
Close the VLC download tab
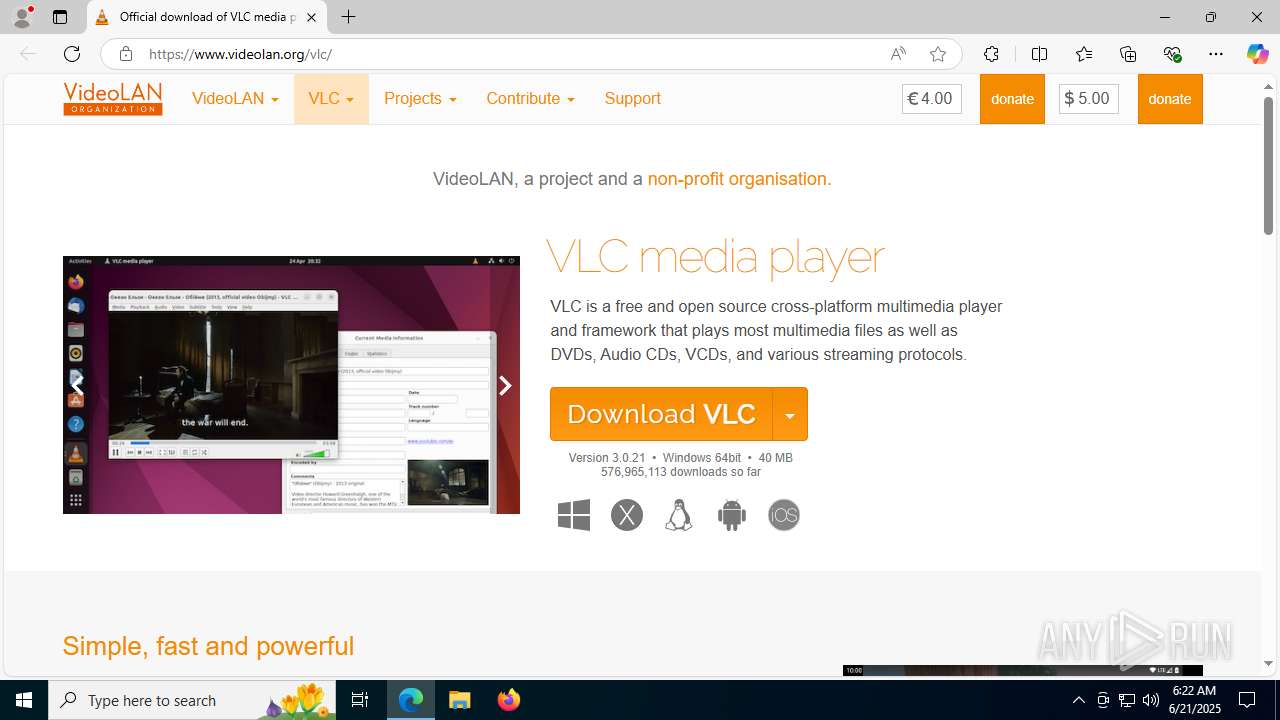311,17
